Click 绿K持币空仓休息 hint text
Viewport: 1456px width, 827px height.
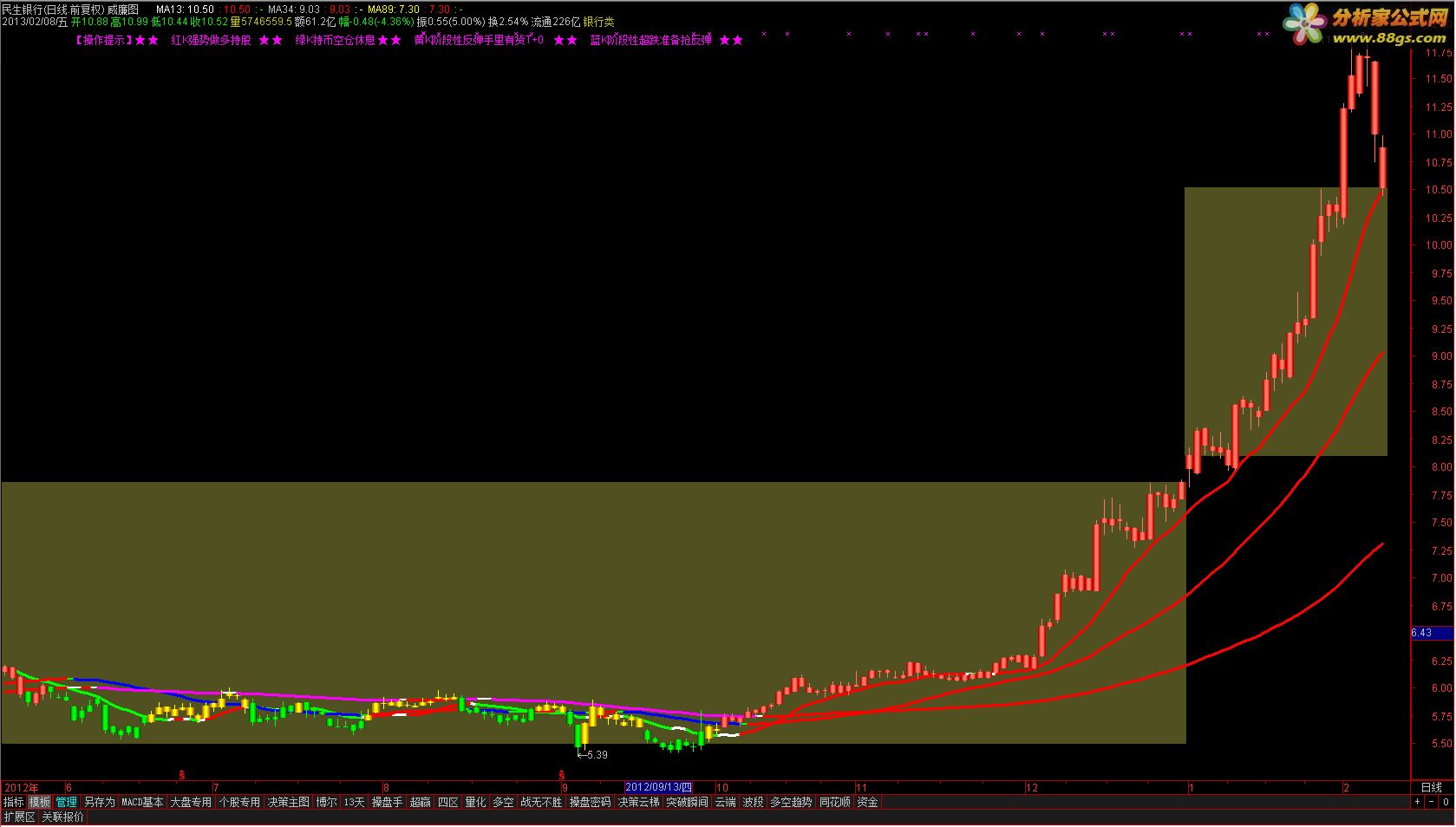pyautogui.click(x=335, y=40)
